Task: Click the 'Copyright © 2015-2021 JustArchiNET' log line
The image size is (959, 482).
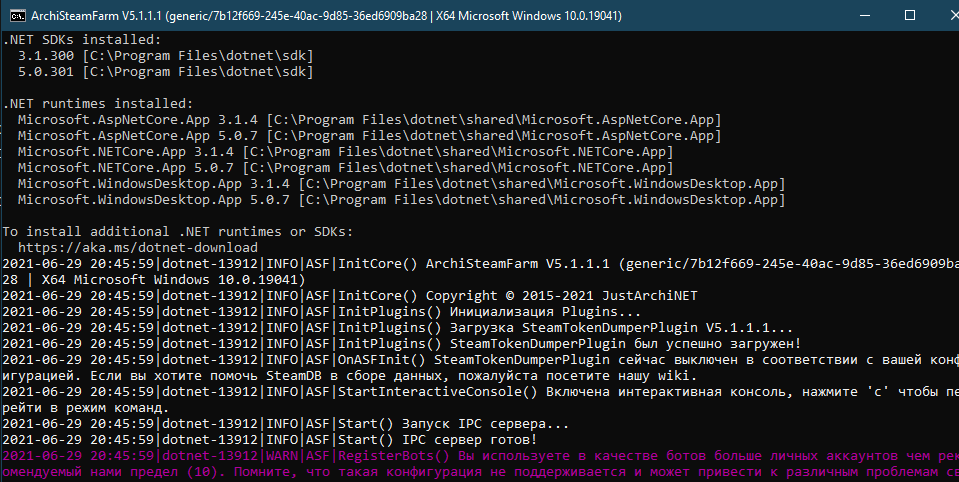Action: 349,296
